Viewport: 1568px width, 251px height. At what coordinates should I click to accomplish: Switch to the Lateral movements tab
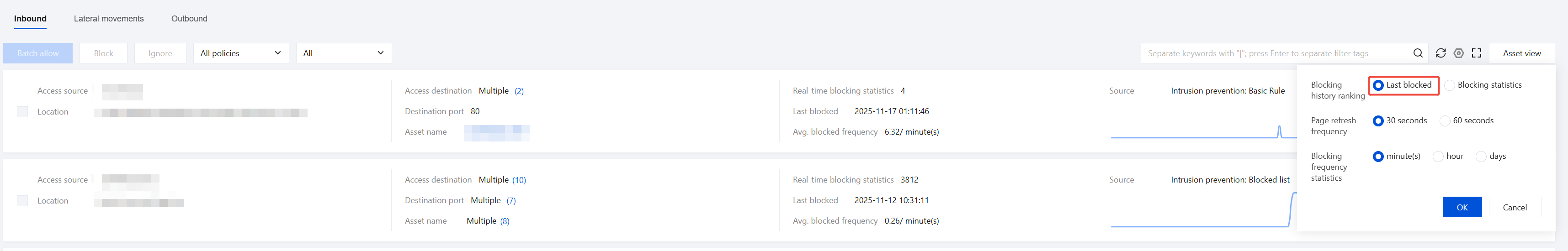[x=109, y=19]
